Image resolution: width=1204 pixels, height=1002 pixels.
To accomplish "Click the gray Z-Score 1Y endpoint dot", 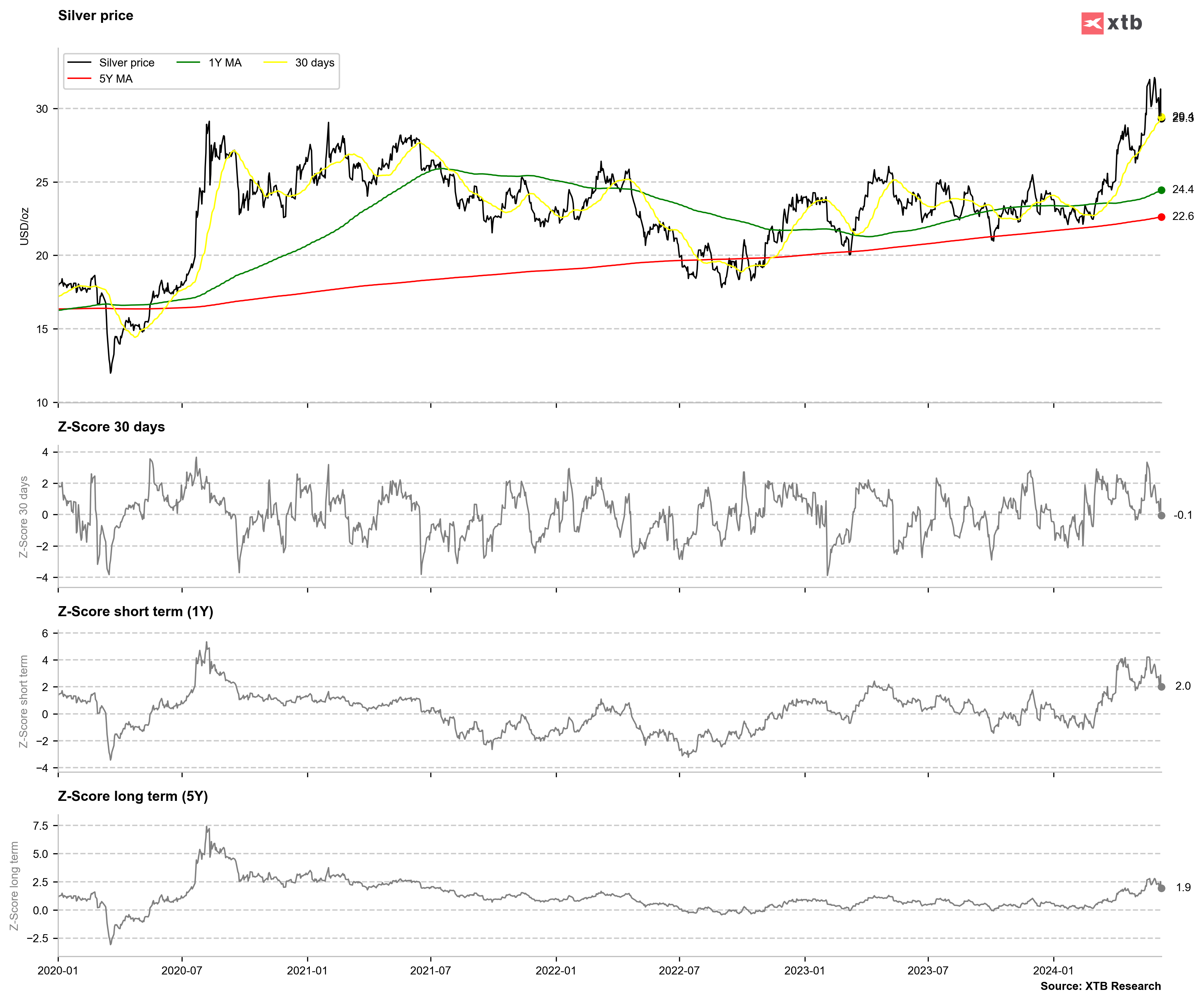I will (1161, 687).
